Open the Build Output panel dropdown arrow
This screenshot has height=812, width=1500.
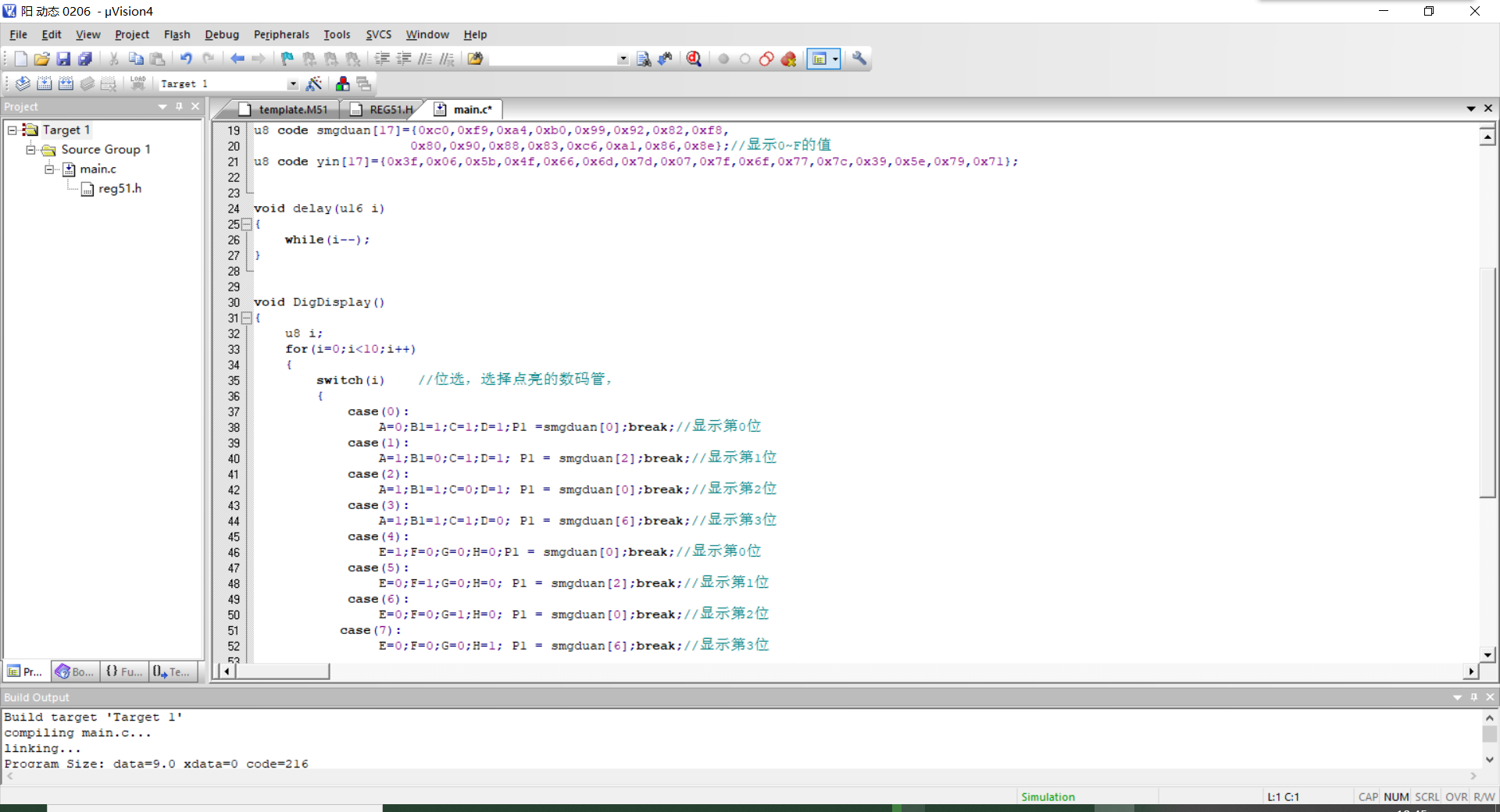coord(1457,697)
